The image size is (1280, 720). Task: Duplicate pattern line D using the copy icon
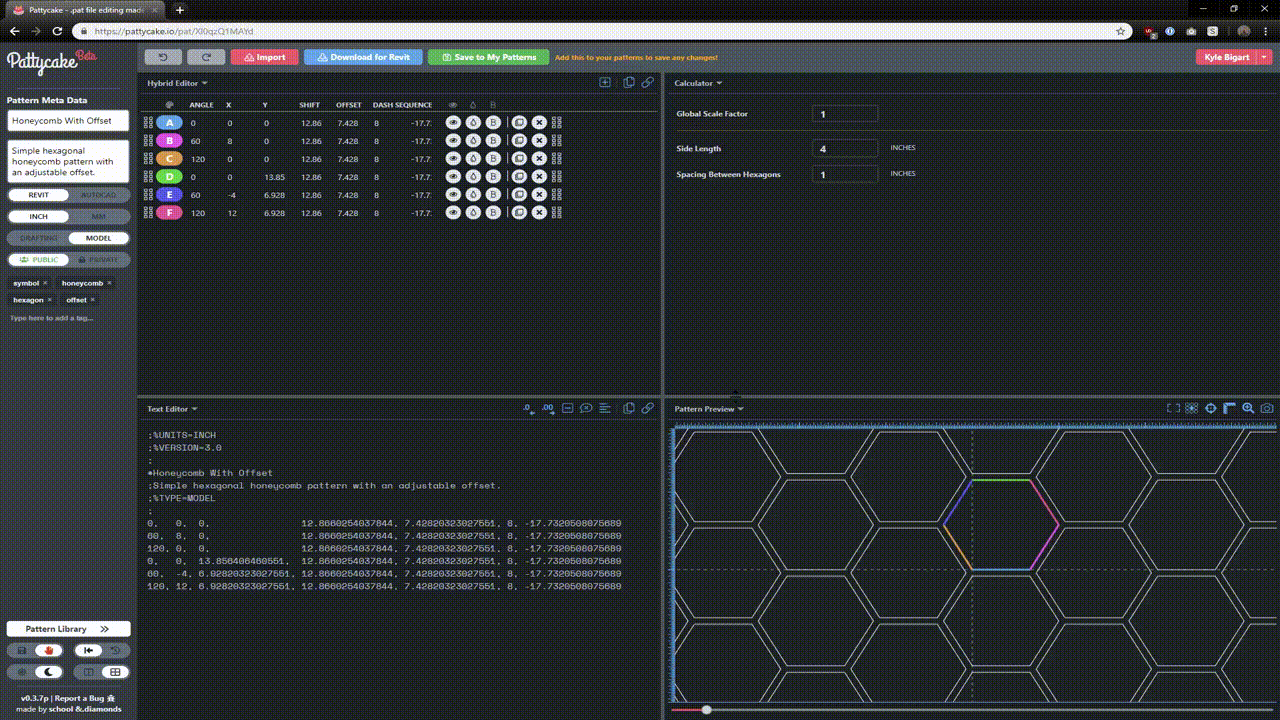pyautogui.click(x=519, y=177)
